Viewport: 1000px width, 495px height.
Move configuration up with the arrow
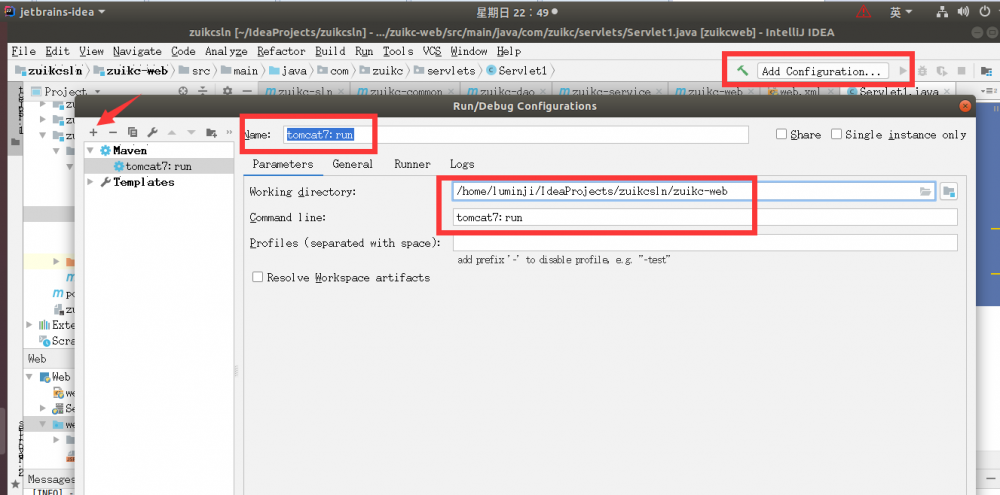tap(171, 133)
